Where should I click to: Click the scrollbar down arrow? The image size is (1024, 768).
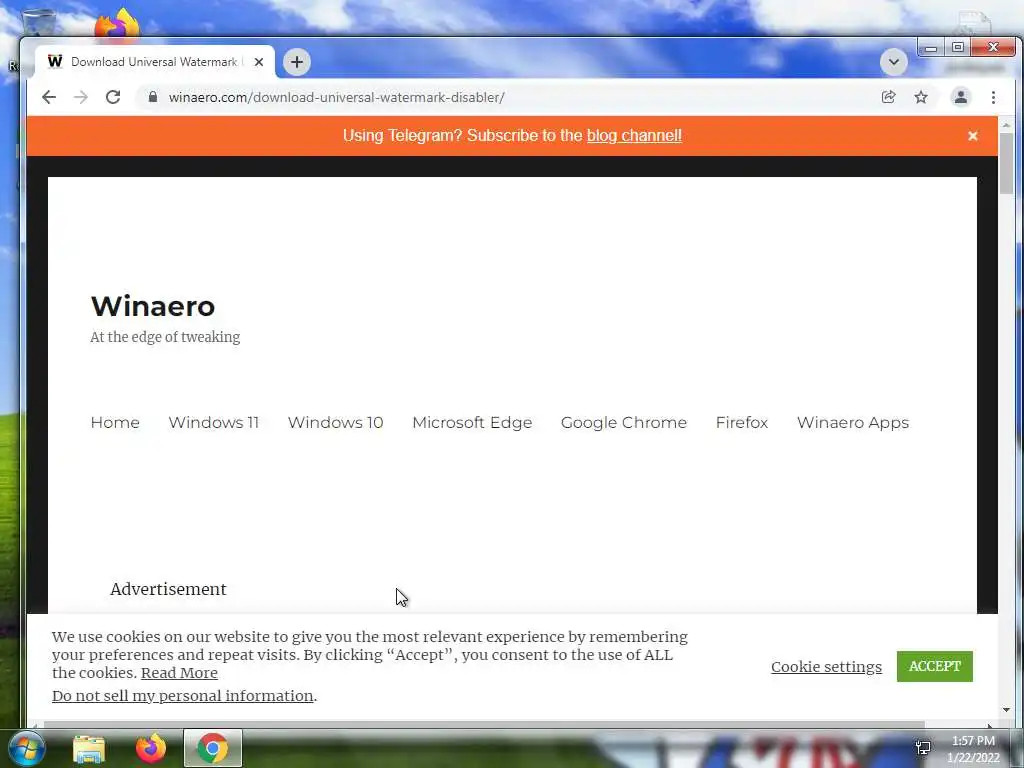(1006, 710)
